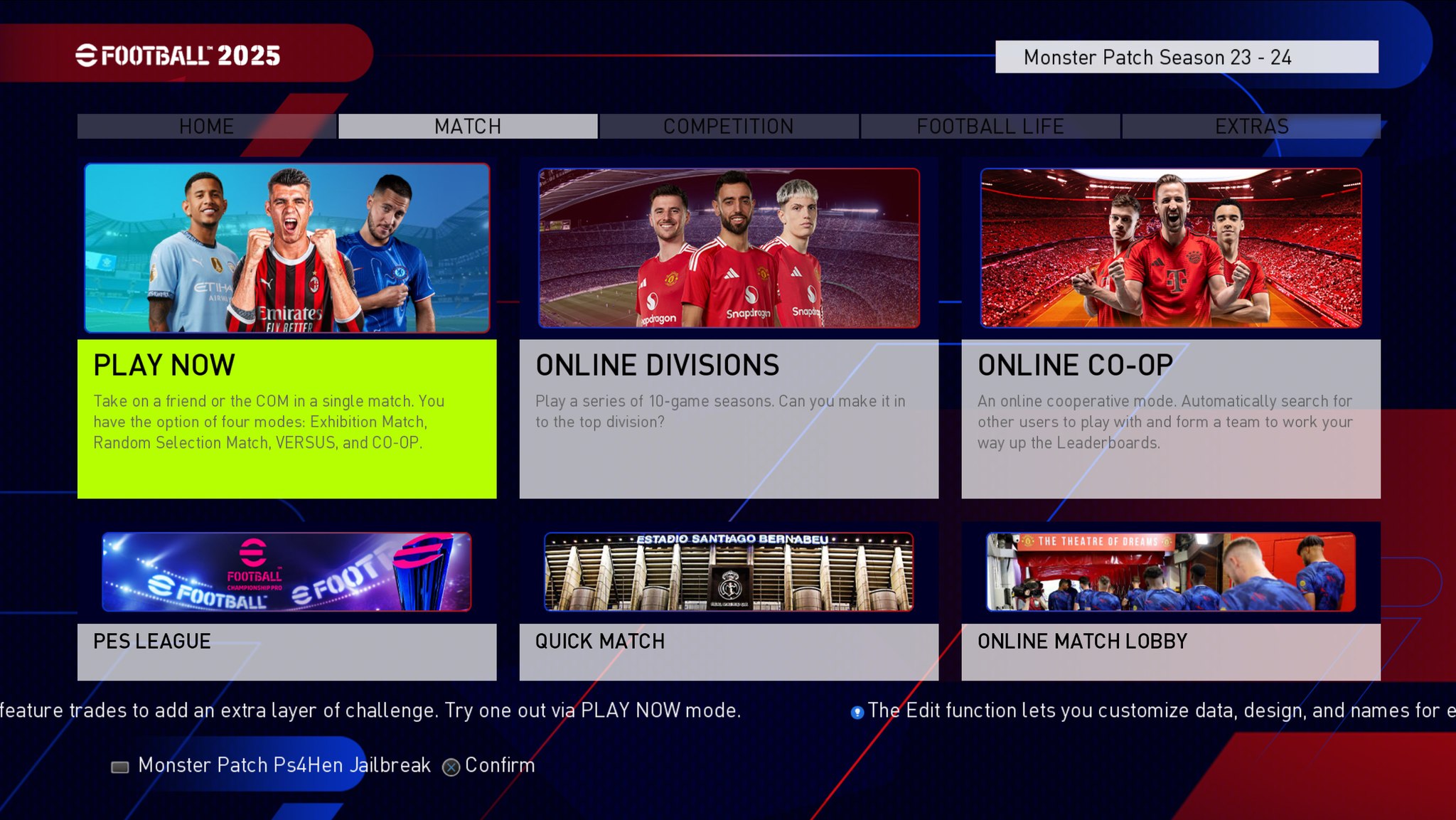Open ONLINE MATCH LOBBY

pos(1171,651)
